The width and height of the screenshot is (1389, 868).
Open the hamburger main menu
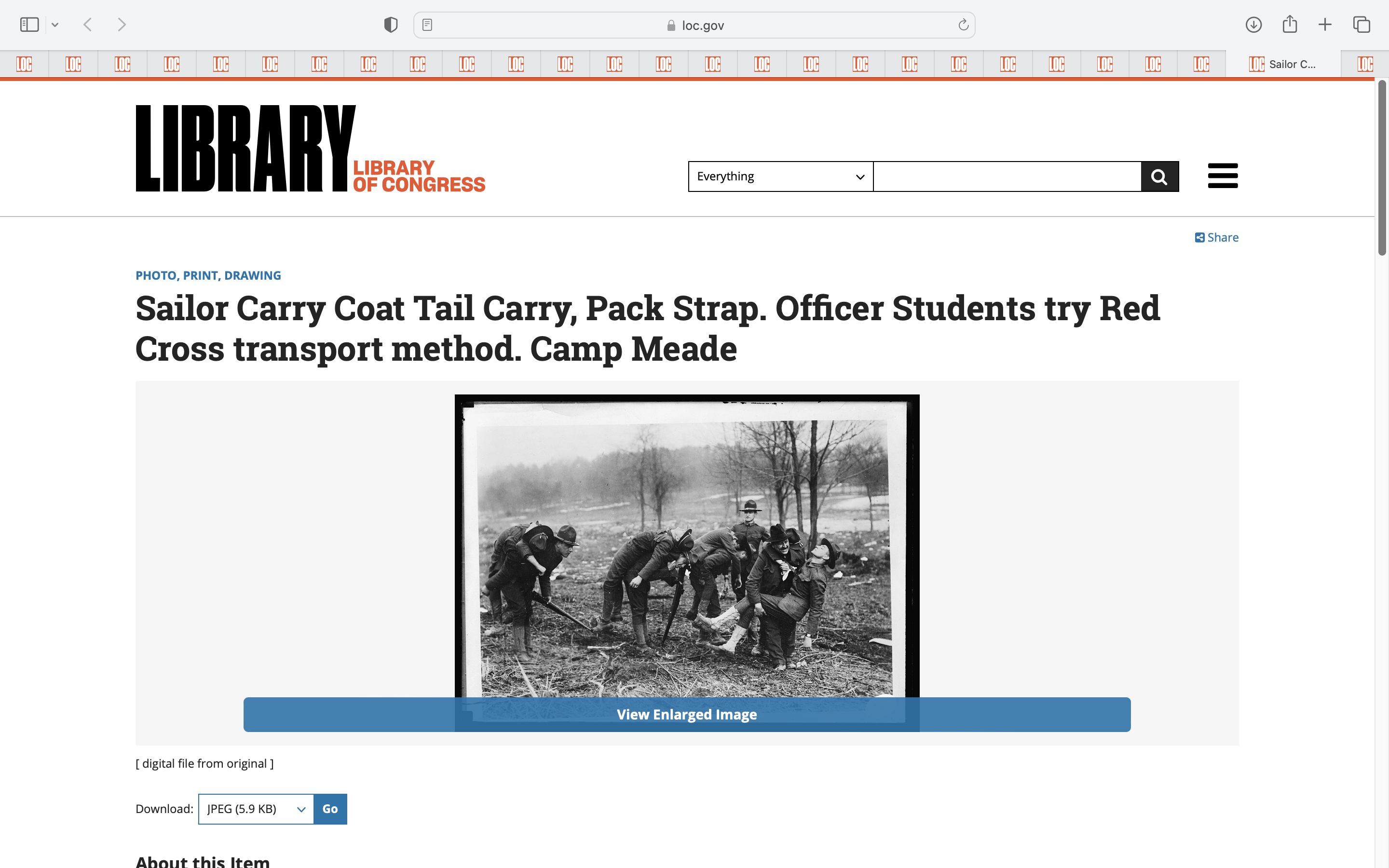pos(1222,176)
